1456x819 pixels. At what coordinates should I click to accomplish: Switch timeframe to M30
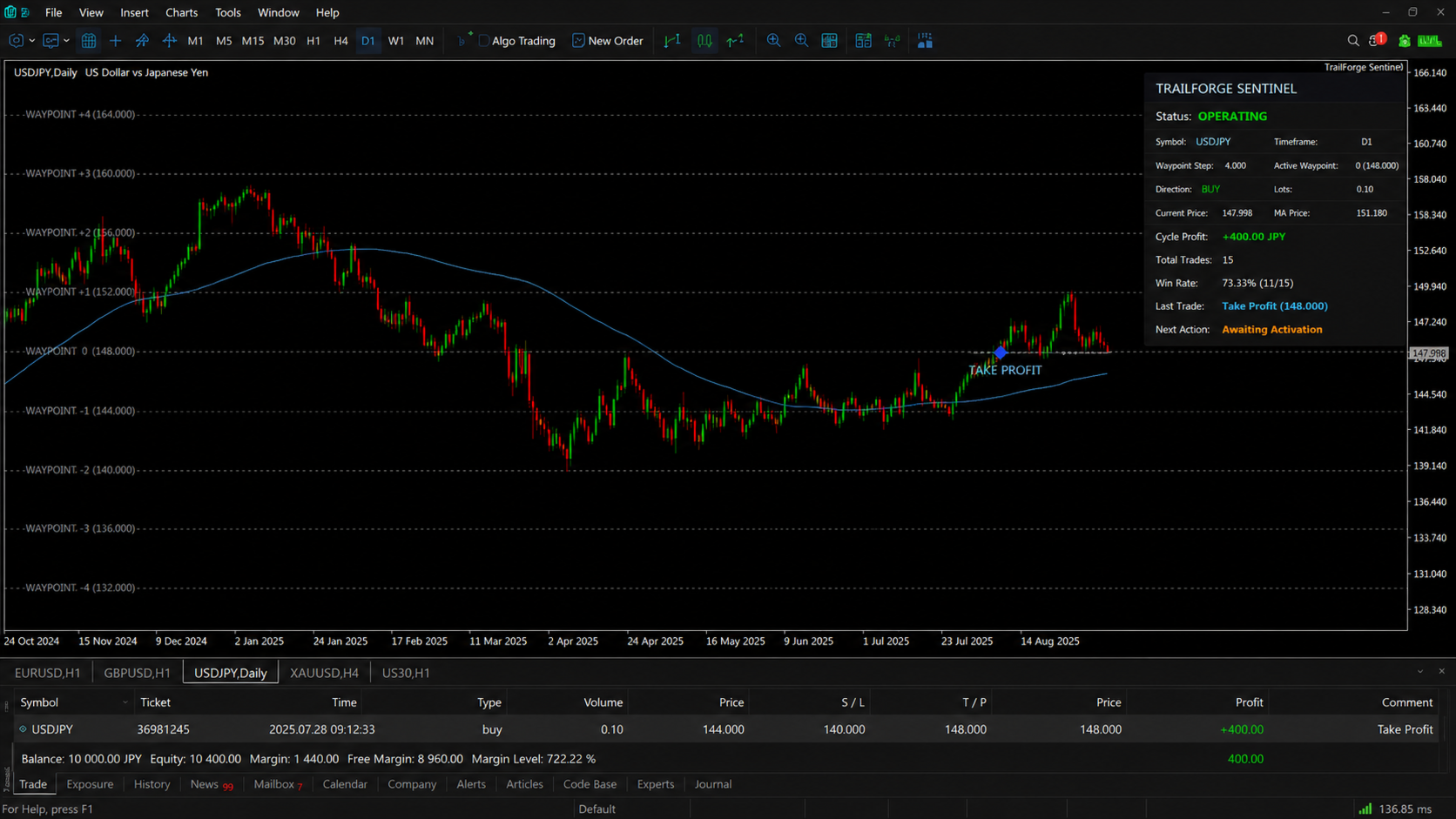click(284, 41)
